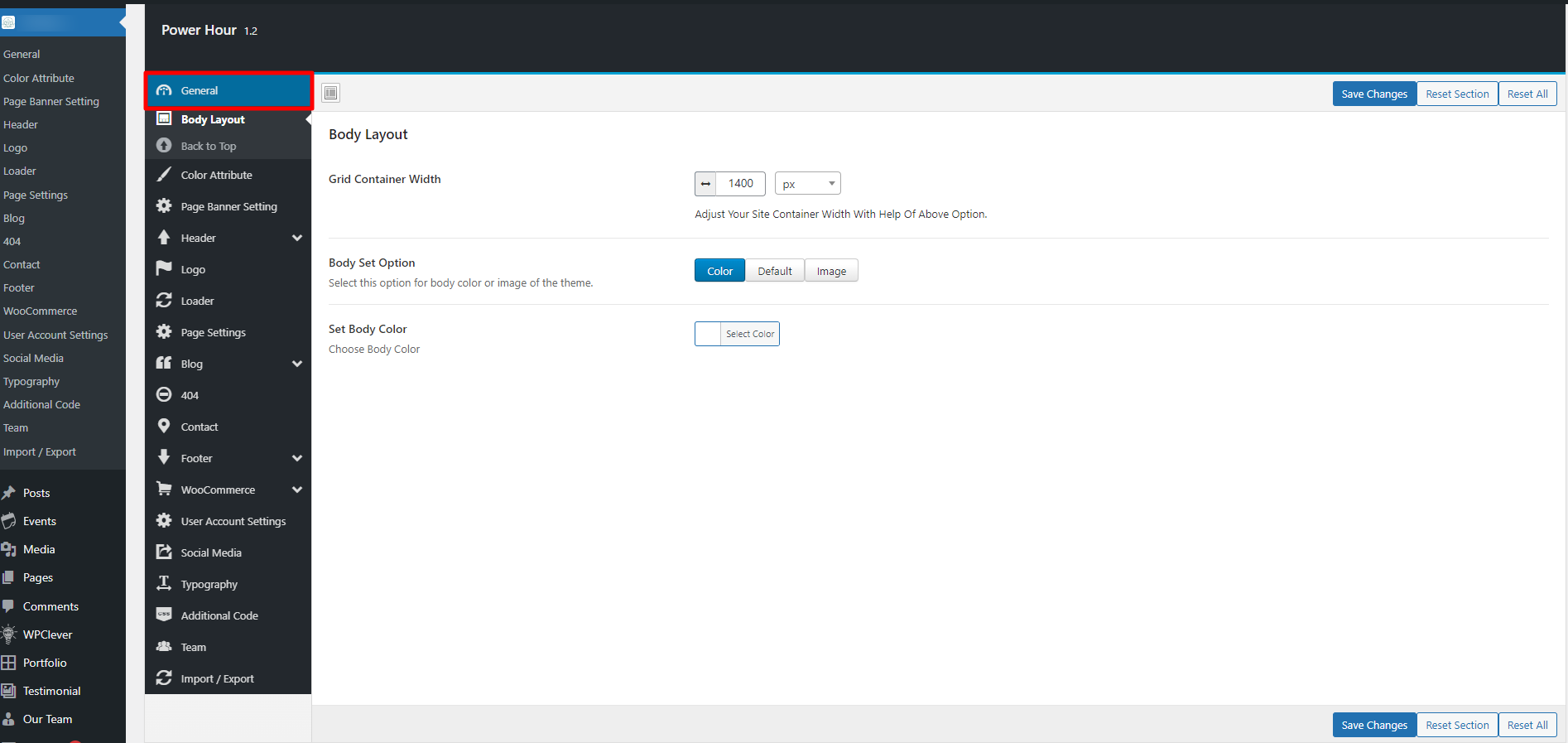Open the Back to Top subsection
The width and height of the screenshot is (1568, 743).
pyautogui.click(x=228, y=146)
